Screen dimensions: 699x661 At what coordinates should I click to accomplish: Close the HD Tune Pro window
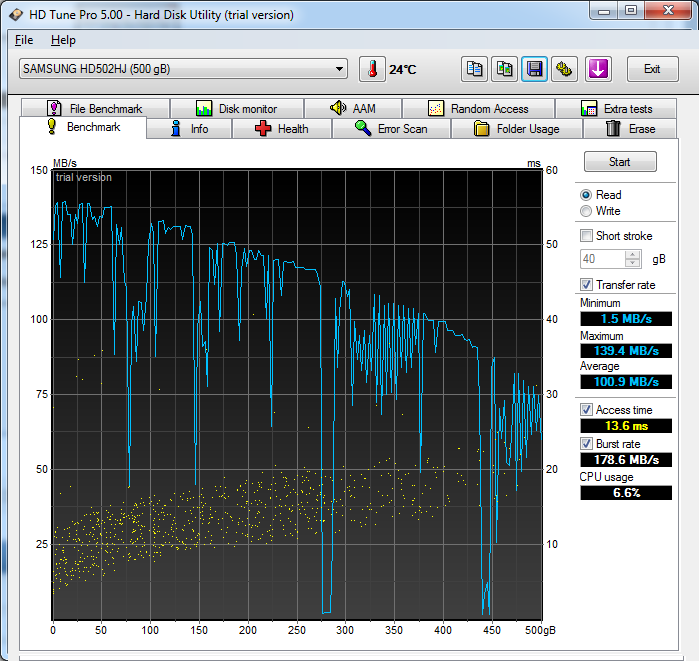click(668, 10)
